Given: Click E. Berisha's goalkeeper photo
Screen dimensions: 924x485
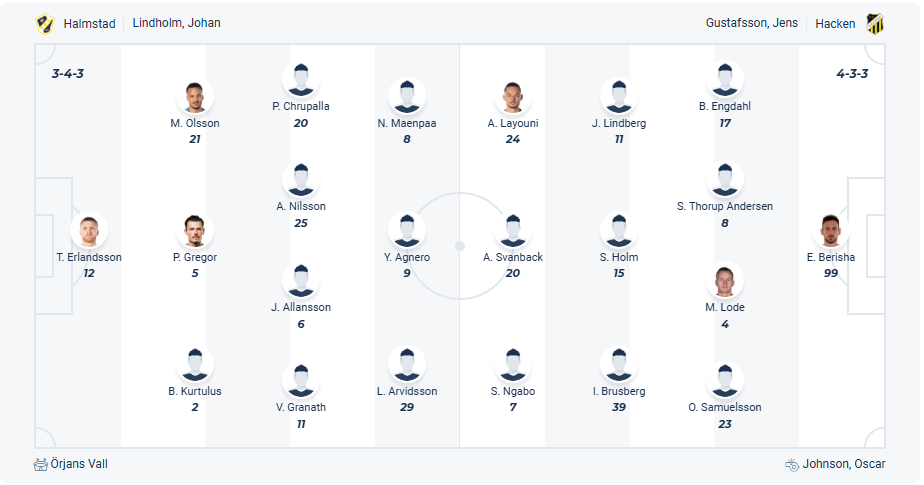Looking at the screenshot, I should [831, 230].
